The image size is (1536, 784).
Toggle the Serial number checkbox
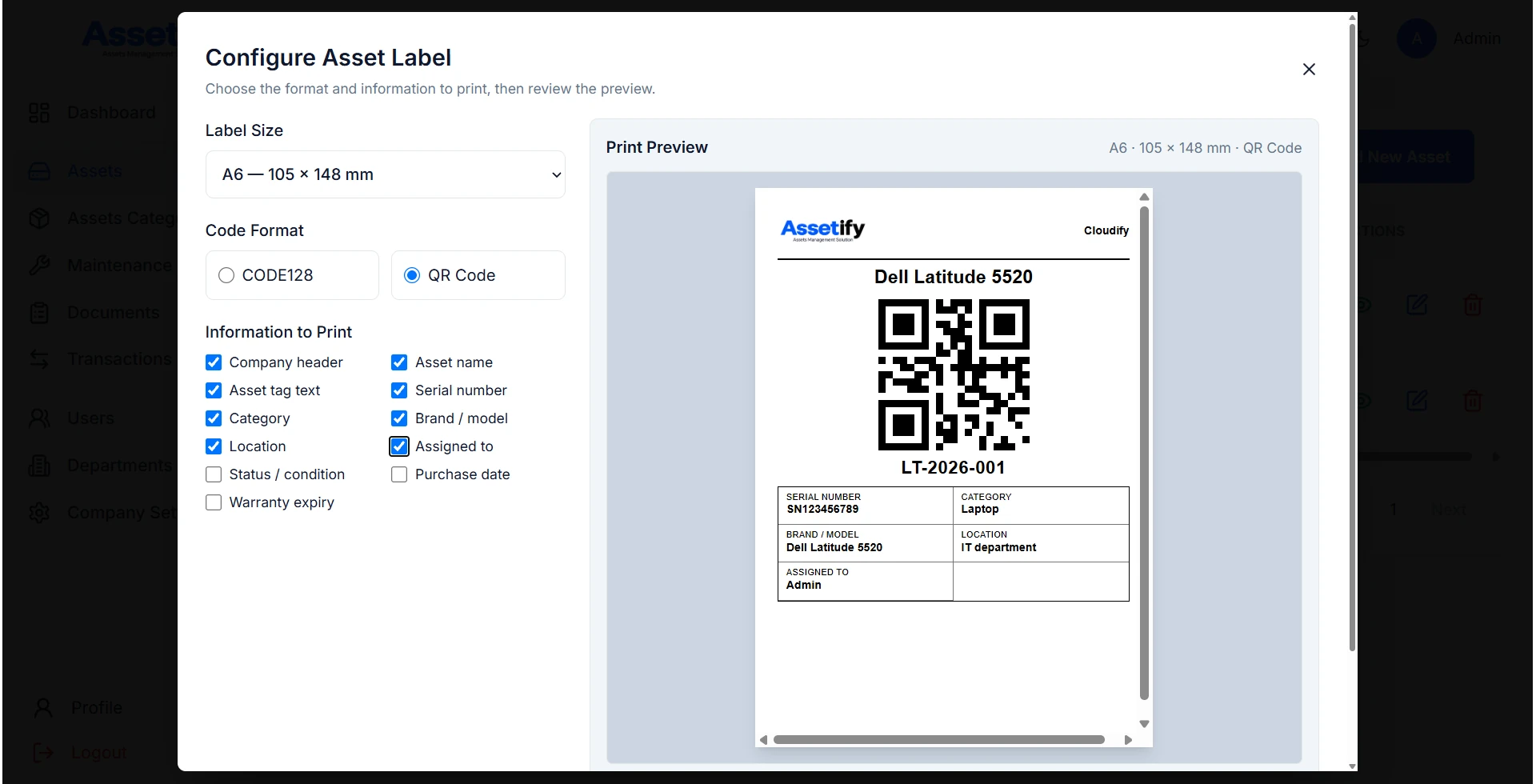(x=399, y=390)
